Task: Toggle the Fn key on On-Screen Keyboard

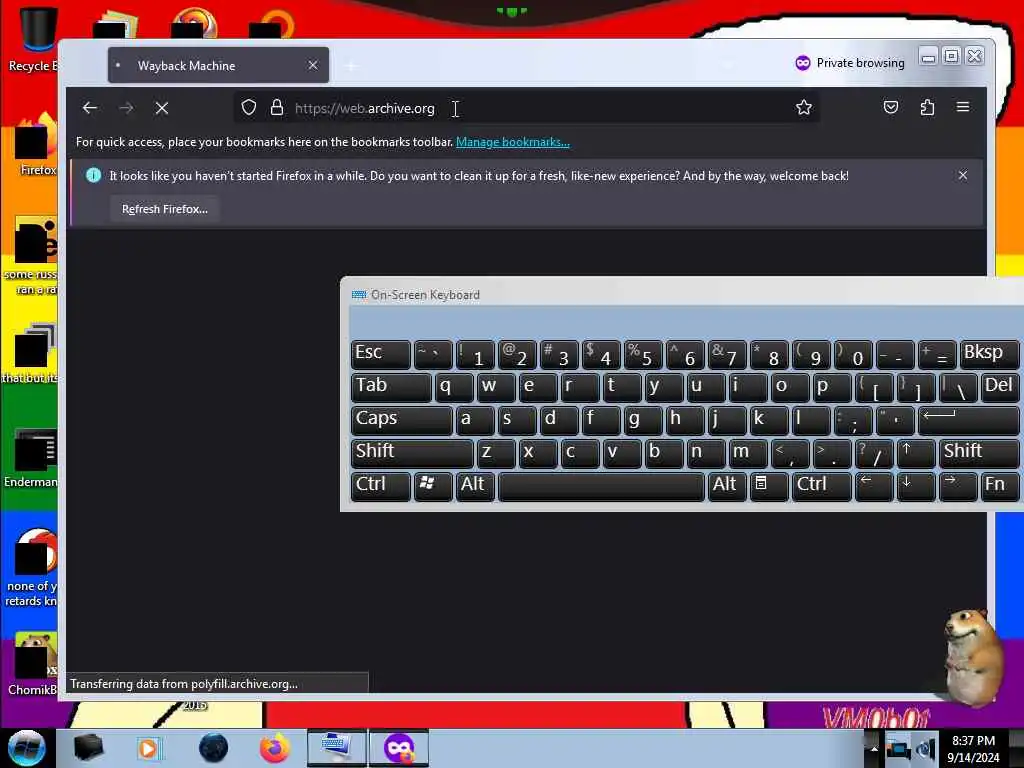Action: point(999,487)
